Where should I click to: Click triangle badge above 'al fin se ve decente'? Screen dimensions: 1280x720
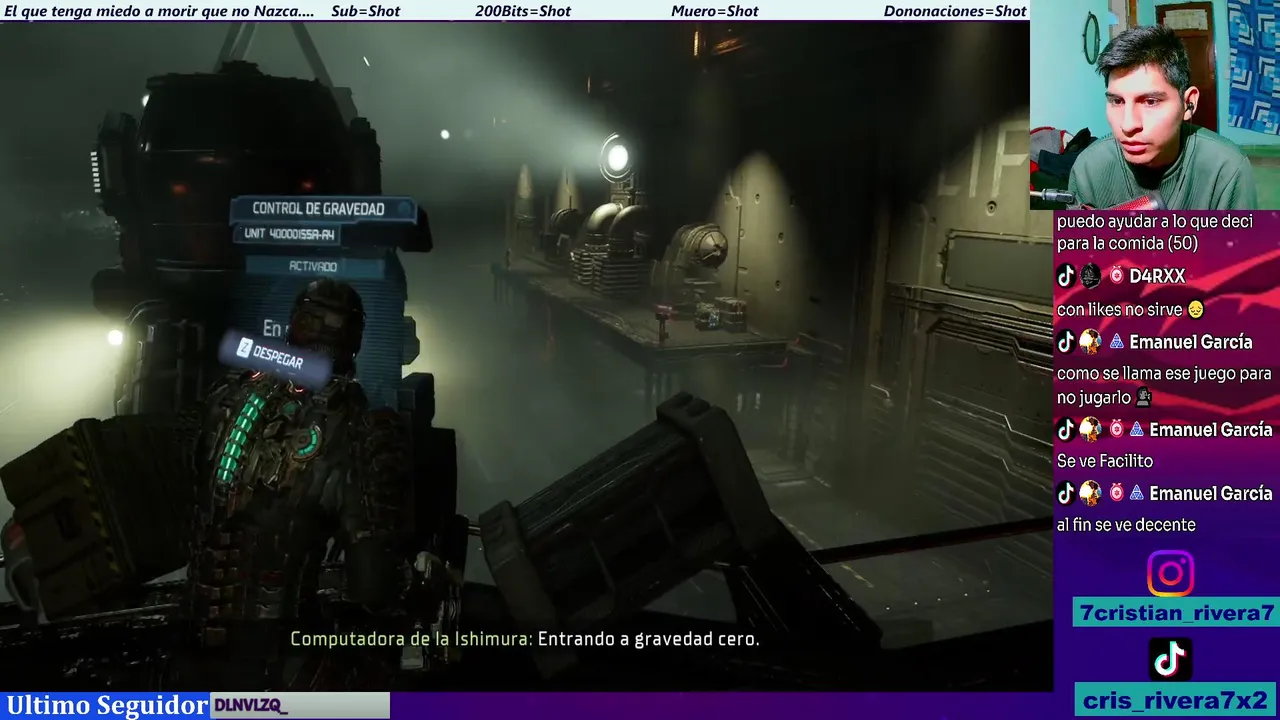[x=1136, y=493]
